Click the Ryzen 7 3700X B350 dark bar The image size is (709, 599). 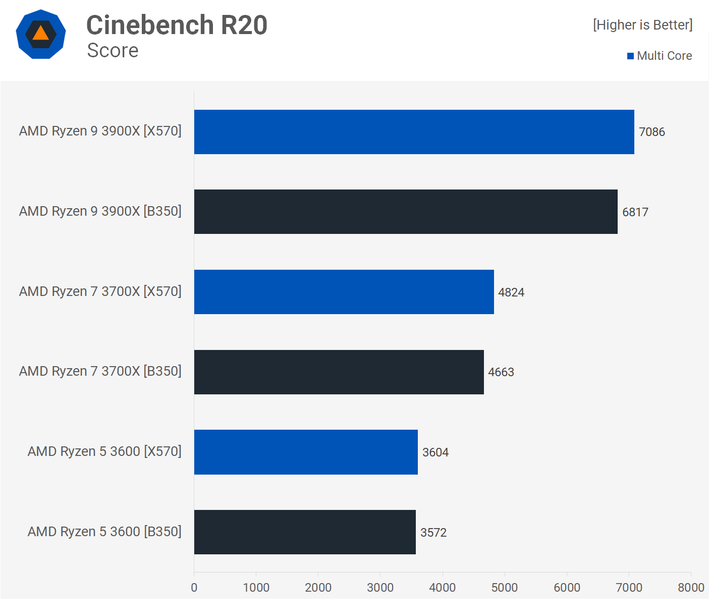pos(338,372)
